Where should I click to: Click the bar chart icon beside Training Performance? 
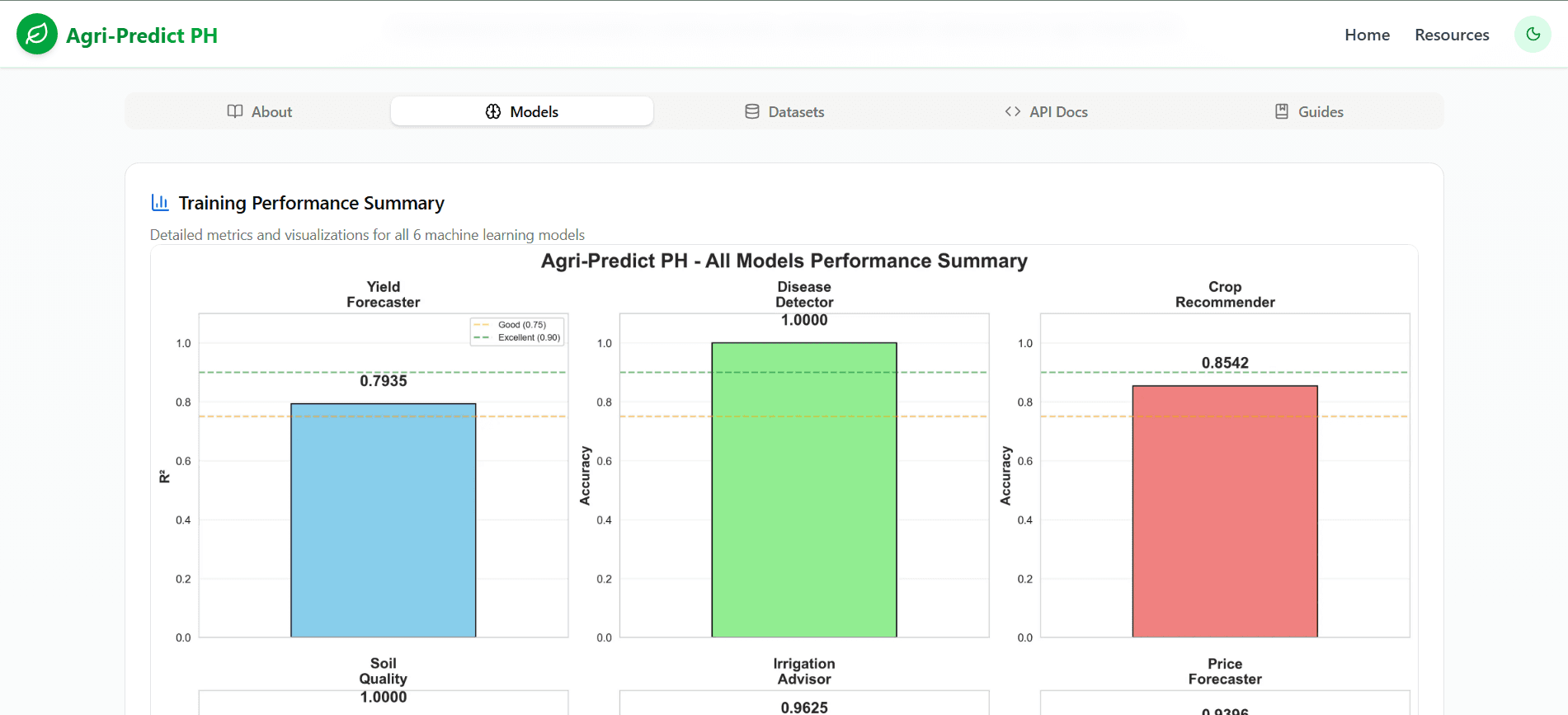(x=160, y=202)
